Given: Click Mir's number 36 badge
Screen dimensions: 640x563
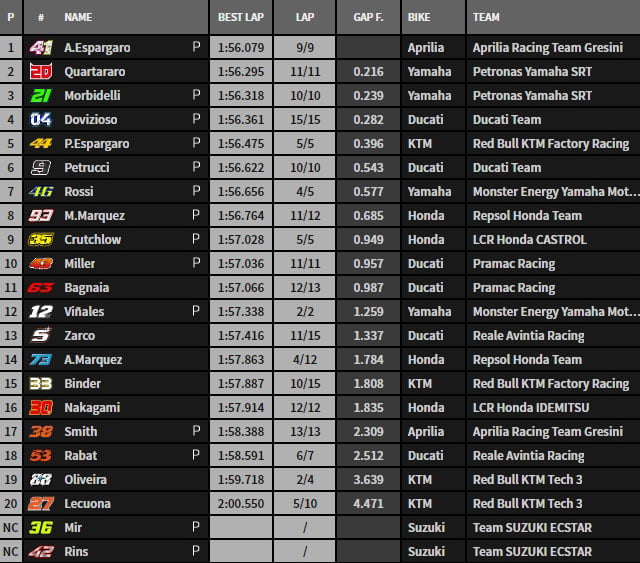Looking at the screenshot, I should click(x=41, y=528).
